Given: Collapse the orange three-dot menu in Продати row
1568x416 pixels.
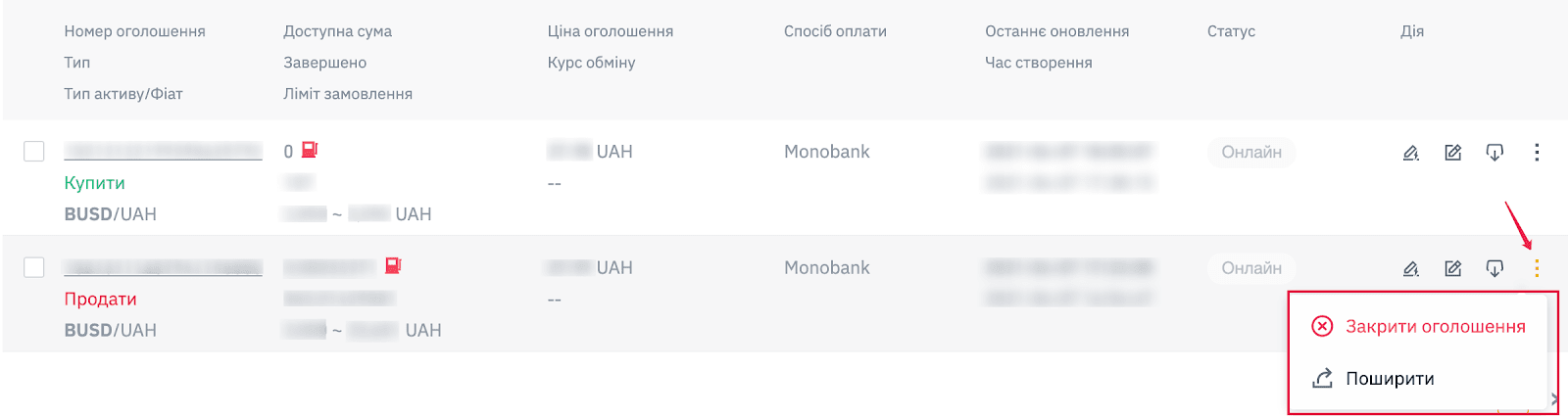Looking at the screenshot, I should [x=1537, y=268].
